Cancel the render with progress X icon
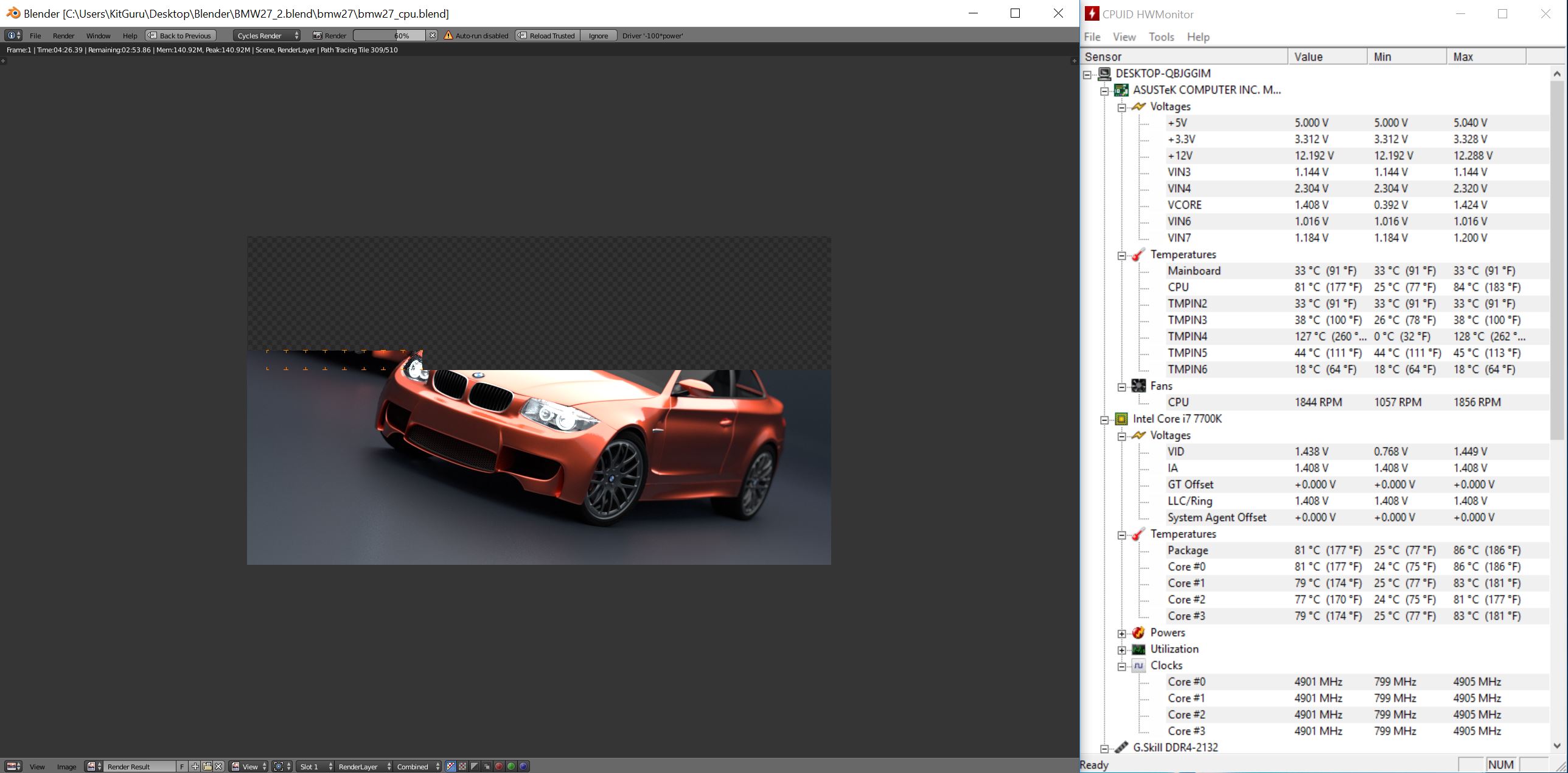The height and width of the screenshot is (773, 1568). 432,35
